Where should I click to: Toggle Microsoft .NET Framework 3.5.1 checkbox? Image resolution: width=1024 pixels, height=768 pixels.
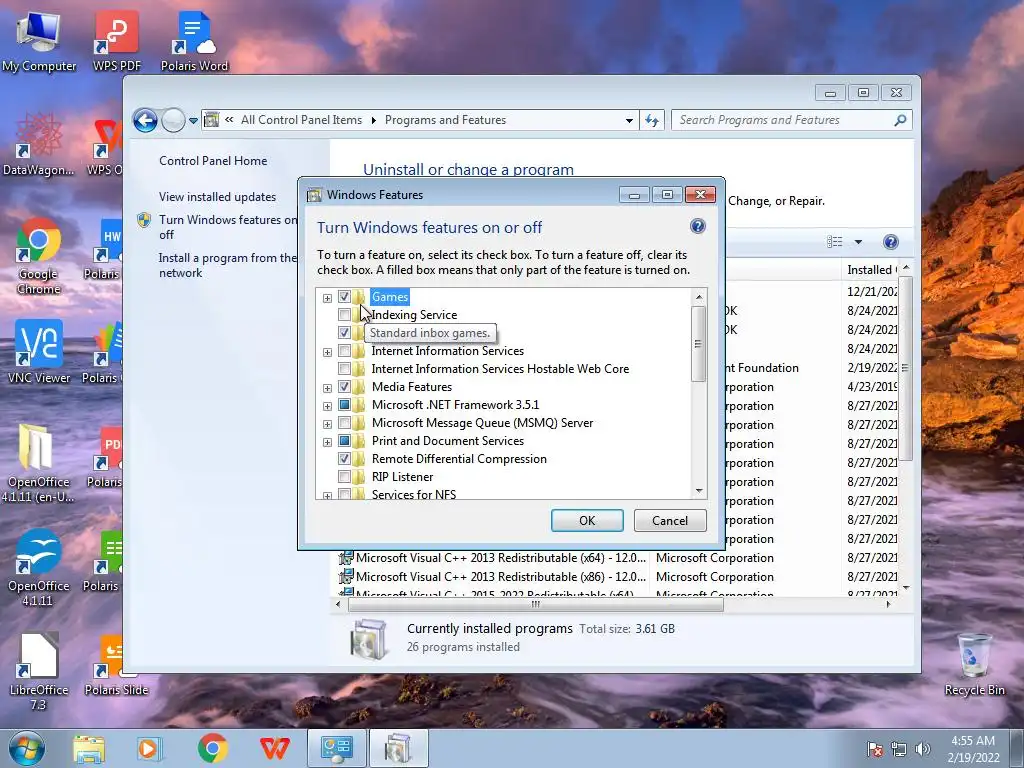[344, 405]
